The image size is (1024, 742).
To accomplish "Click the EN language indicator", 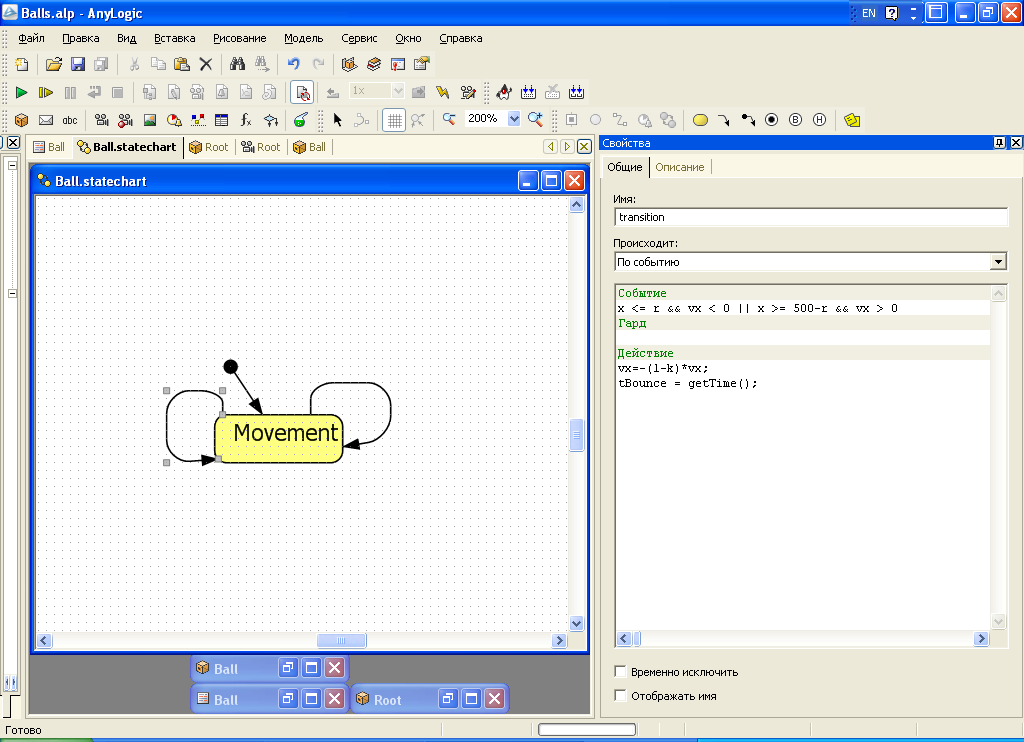I will (869, 13).
